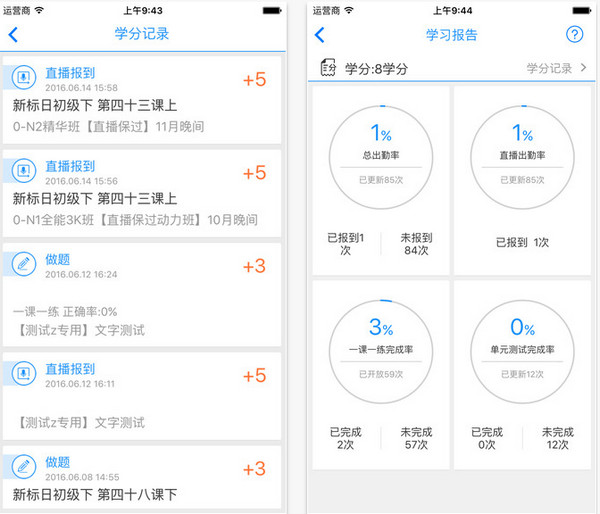Tap 新标日初级下 第四十八课下 title

point(95,494)
